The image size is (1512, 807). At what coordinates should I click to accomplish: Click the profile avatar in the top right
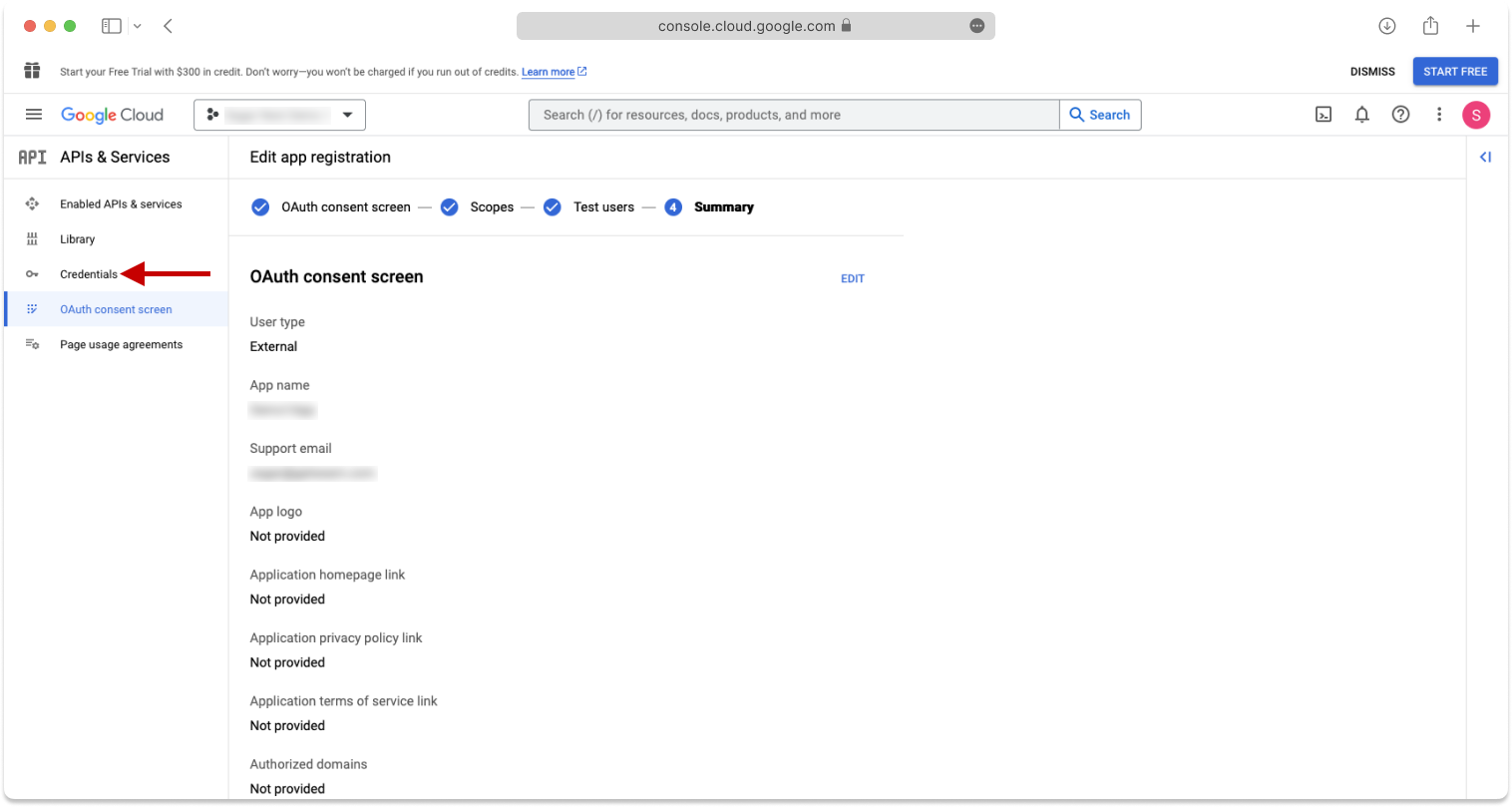coord(1476,115)
